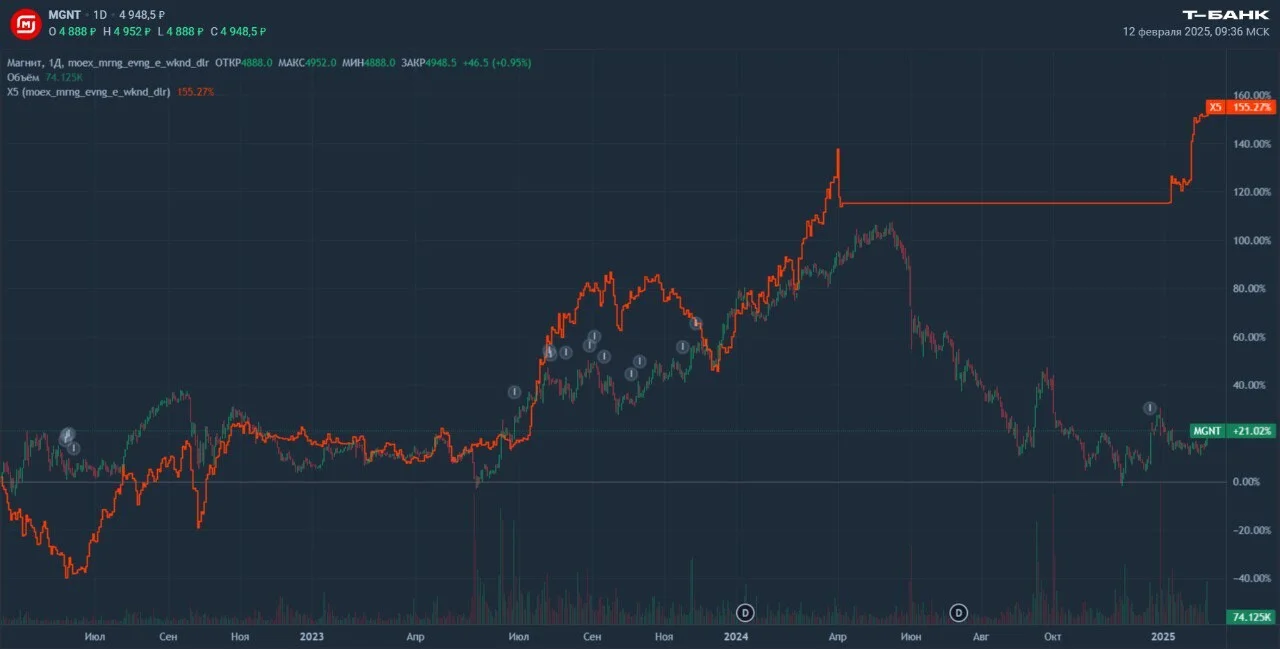Viewport: 1280px width, 649px height.
Task: Click the 60.00% price scale label
Action: 1251,337
